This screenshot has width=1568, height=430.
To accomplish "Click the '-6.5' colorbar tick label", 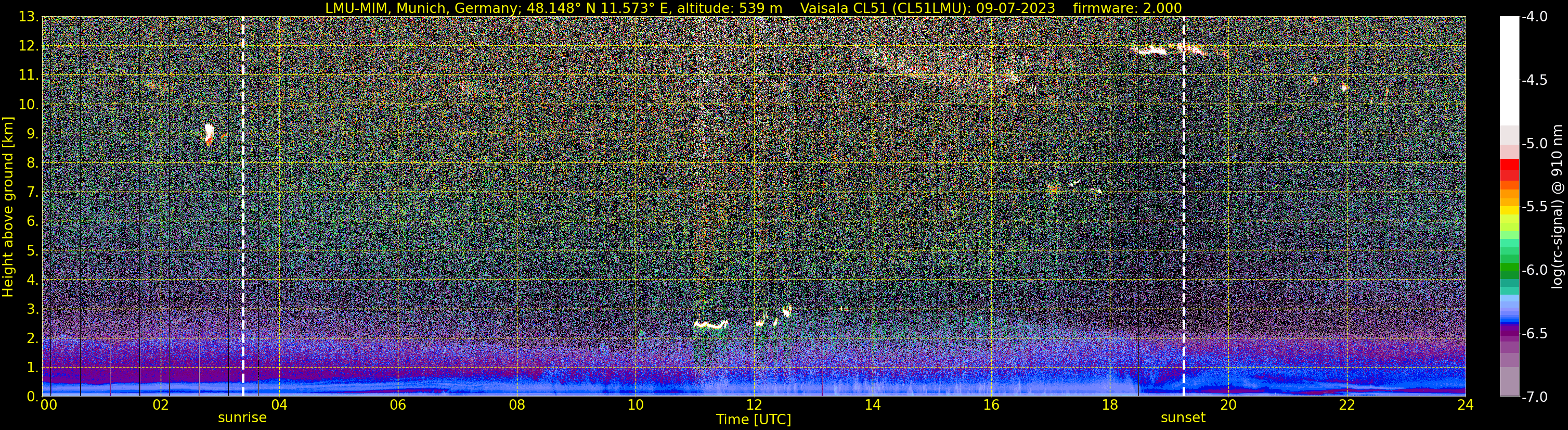I will click(x=1534, y=334).
